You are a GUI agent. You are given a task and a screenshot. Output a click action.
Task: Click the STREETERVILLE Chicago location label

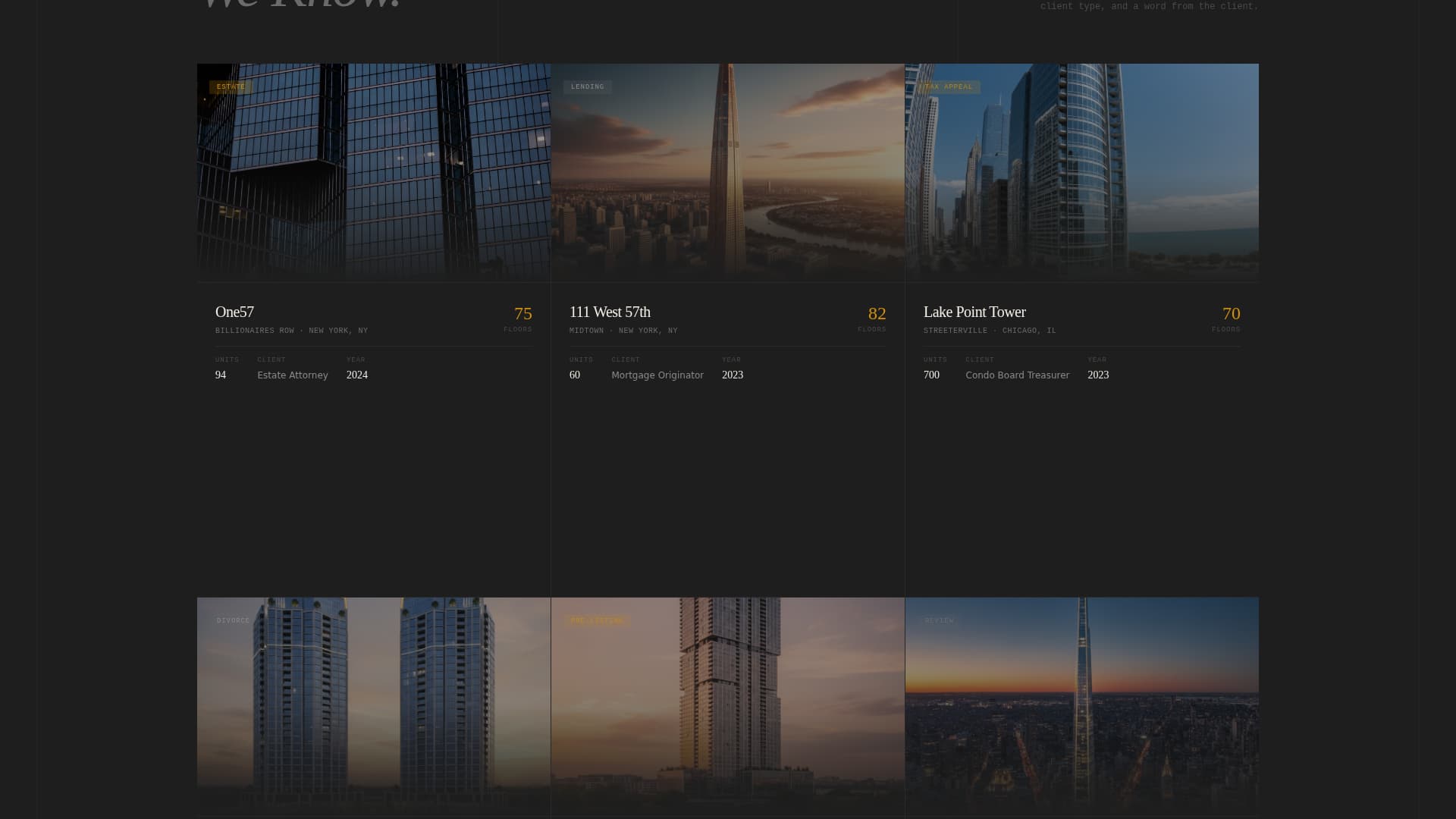pyautogui.click(x=953, y=331)
